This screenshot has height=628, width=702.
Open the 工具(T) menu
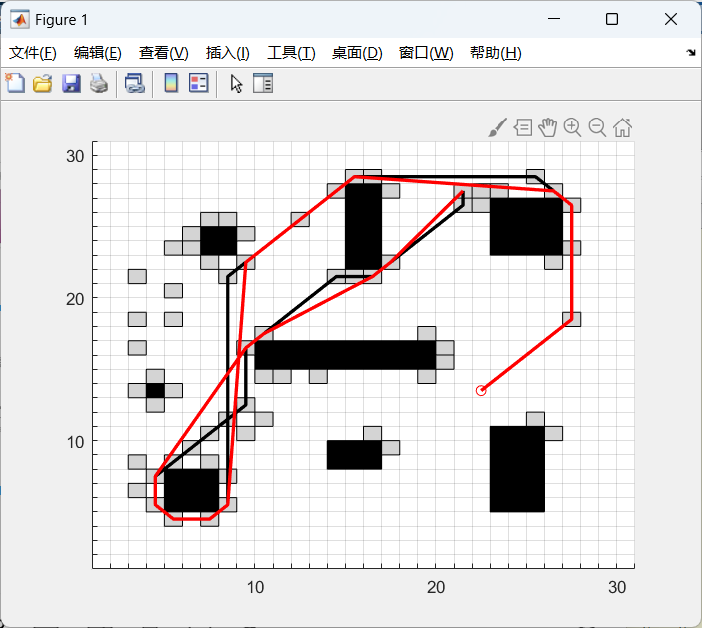[291, 53]
